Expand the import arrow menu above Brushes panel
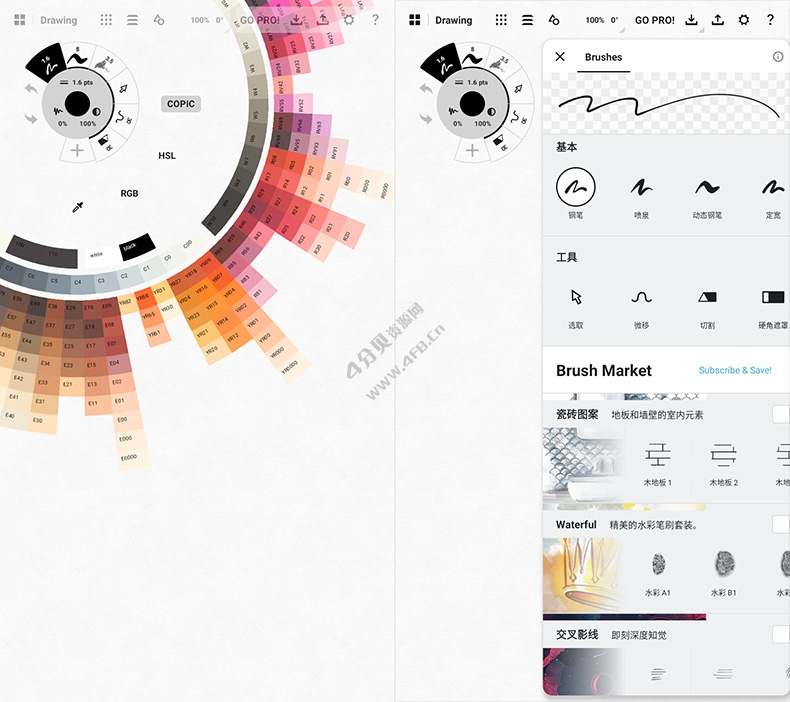 692,20
